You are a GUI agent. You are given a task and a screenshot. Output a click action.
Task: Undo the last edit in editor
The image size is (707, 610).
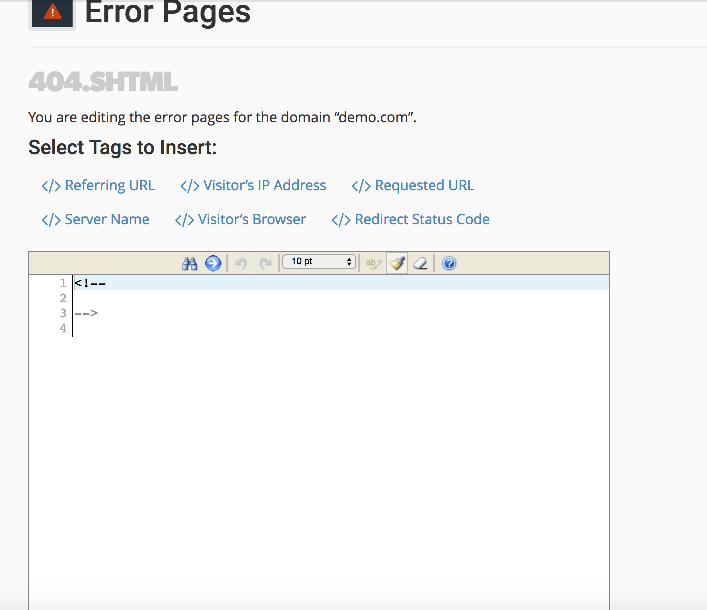coord(241,263)
